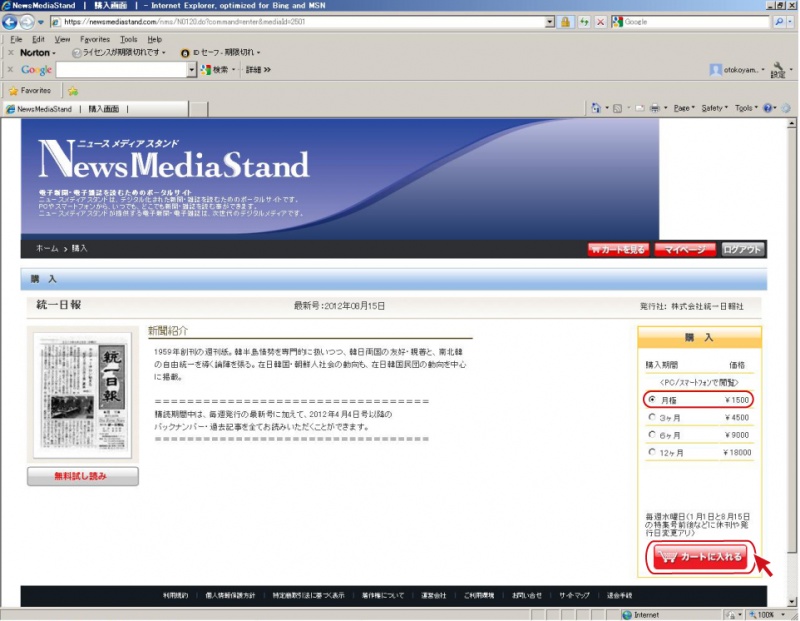Click the カートを見る view cart button
The height and width of the screenshot is (621, 800).
tap(618, 250)
